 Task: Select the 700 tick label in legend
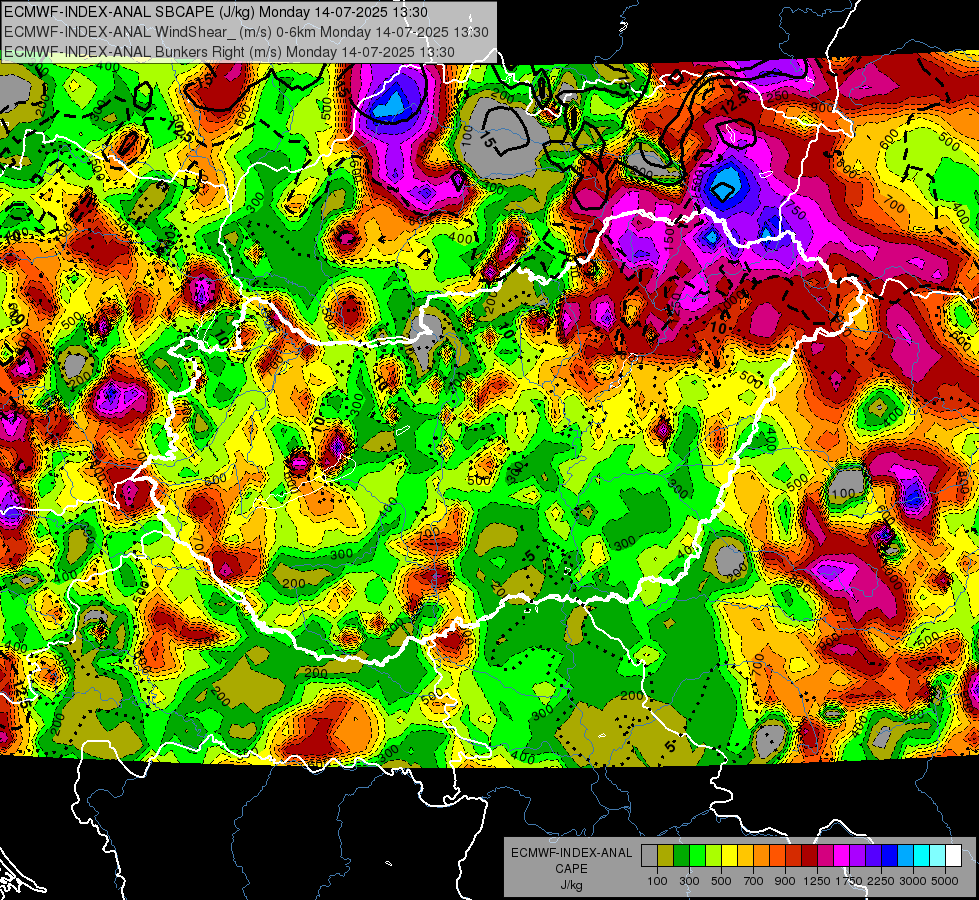tap(754, 881)
